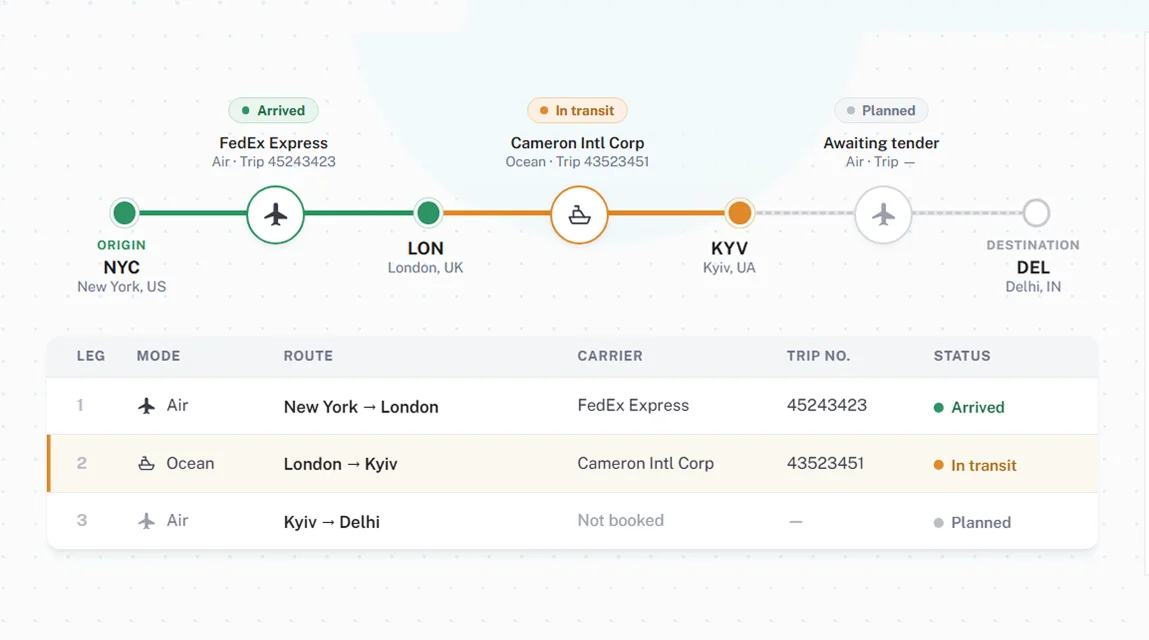Click the airplane mode icon in leg 1 row

coord(147,405)
